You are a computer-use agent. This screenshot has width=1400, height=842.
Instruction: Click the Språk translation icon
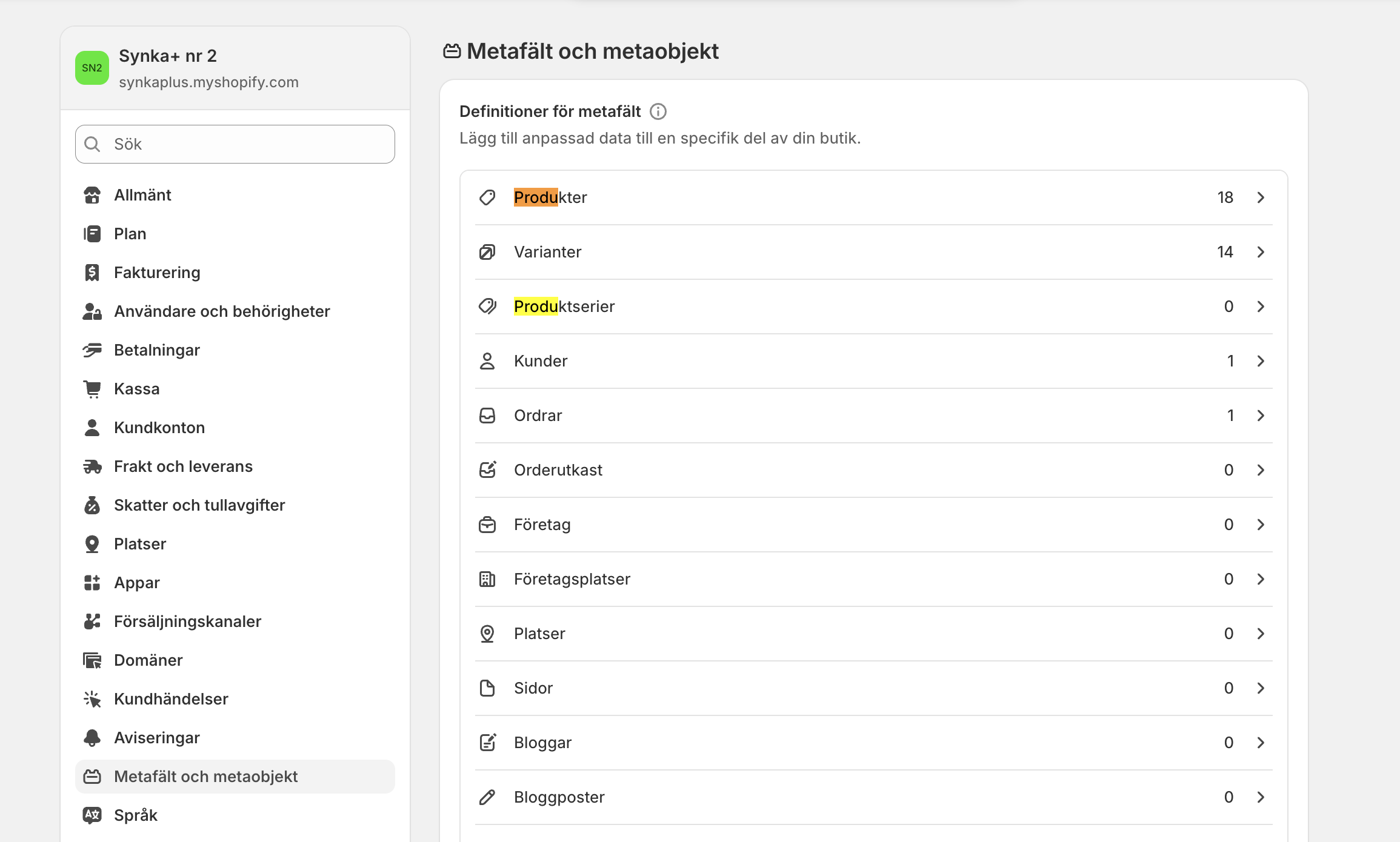(92, 815)
